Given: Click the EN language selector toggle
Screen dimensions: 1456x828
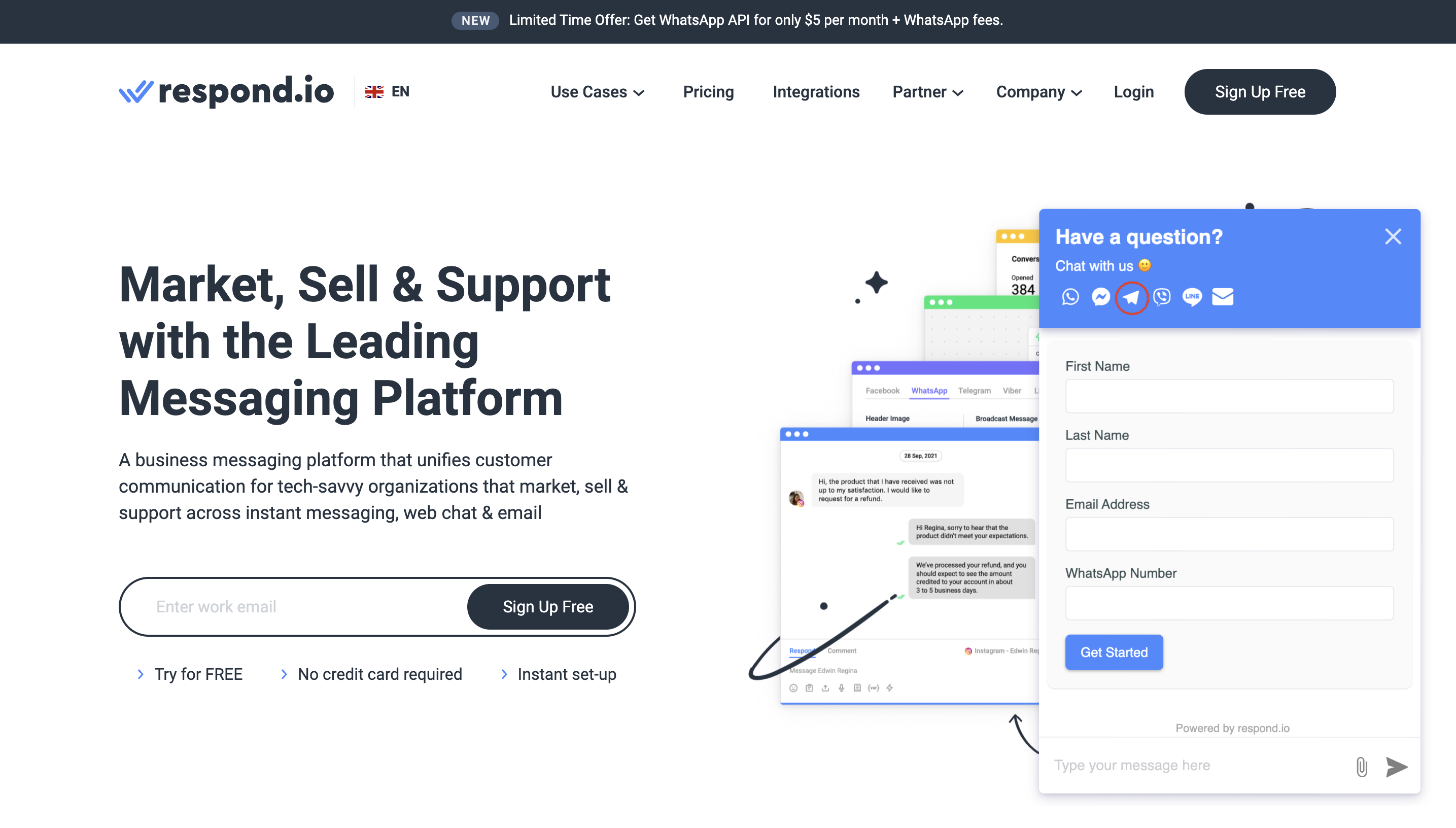Looking at the screenshot, I should click(388, 91).
